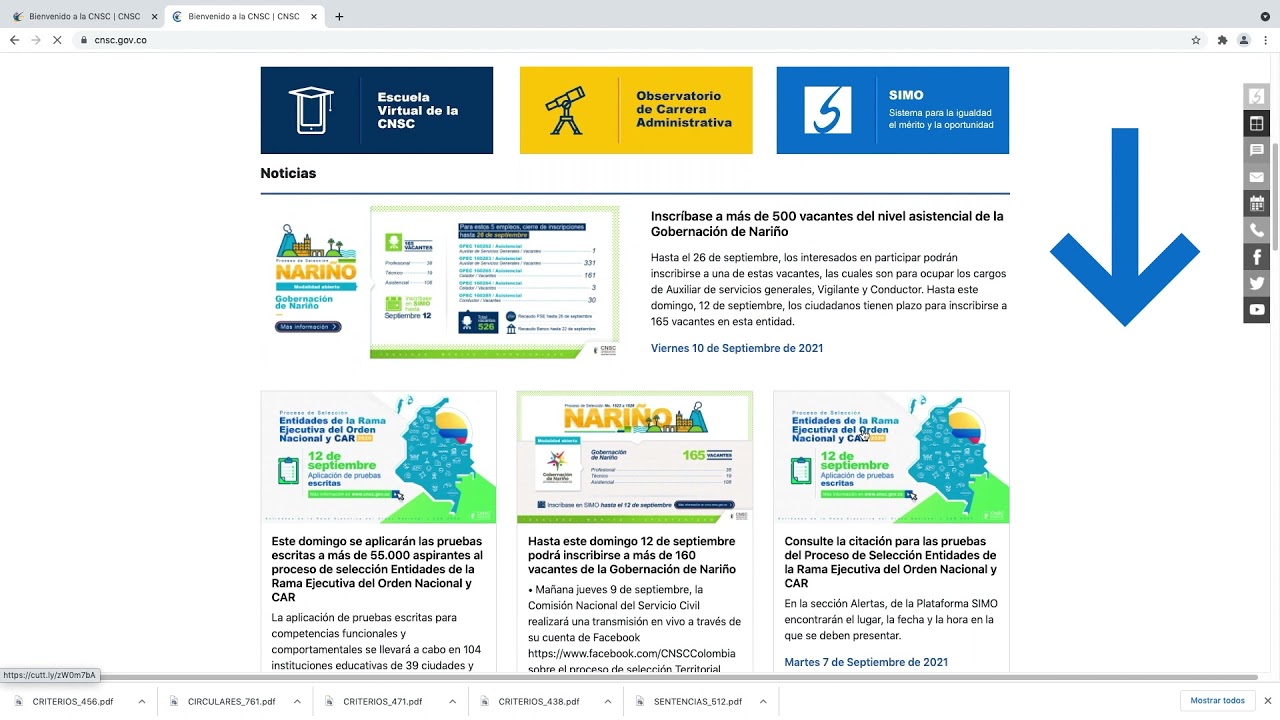Close the active CNSC tab
Screen dimensions: 1280x720
313,16
